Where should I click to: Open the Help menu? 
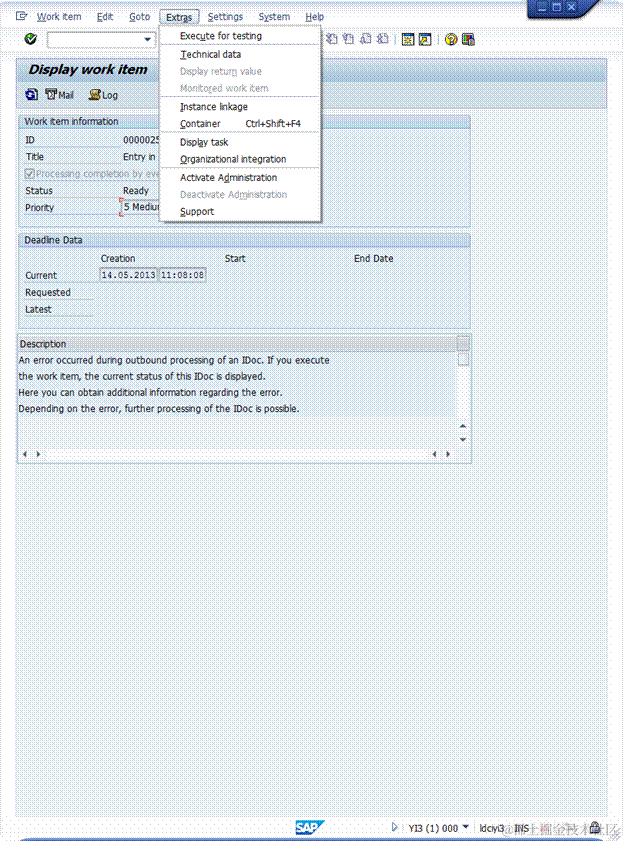[x=315, y=17]
